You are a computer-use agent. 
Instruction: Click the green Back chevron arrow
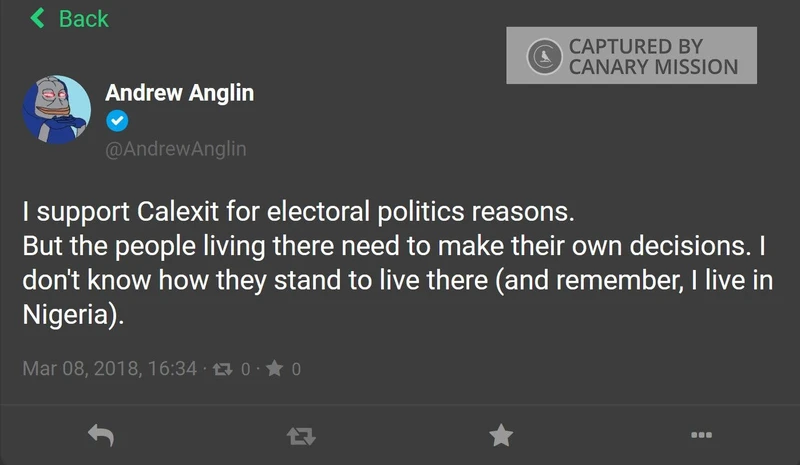click(38, 18)
